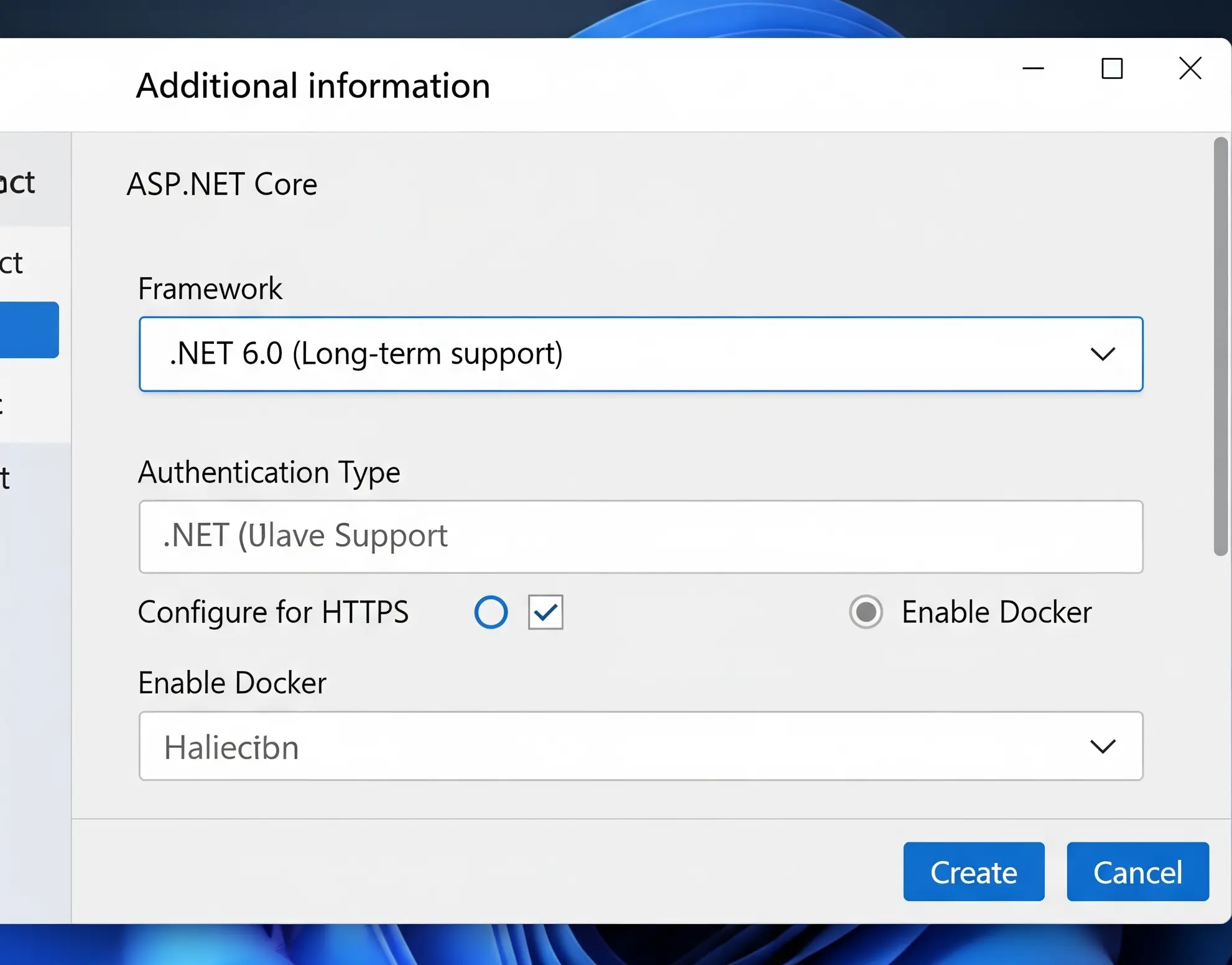1232x965 pixels.
Task: Click the Additional information title
Action: pyautogui.click(x=313, y=85)
